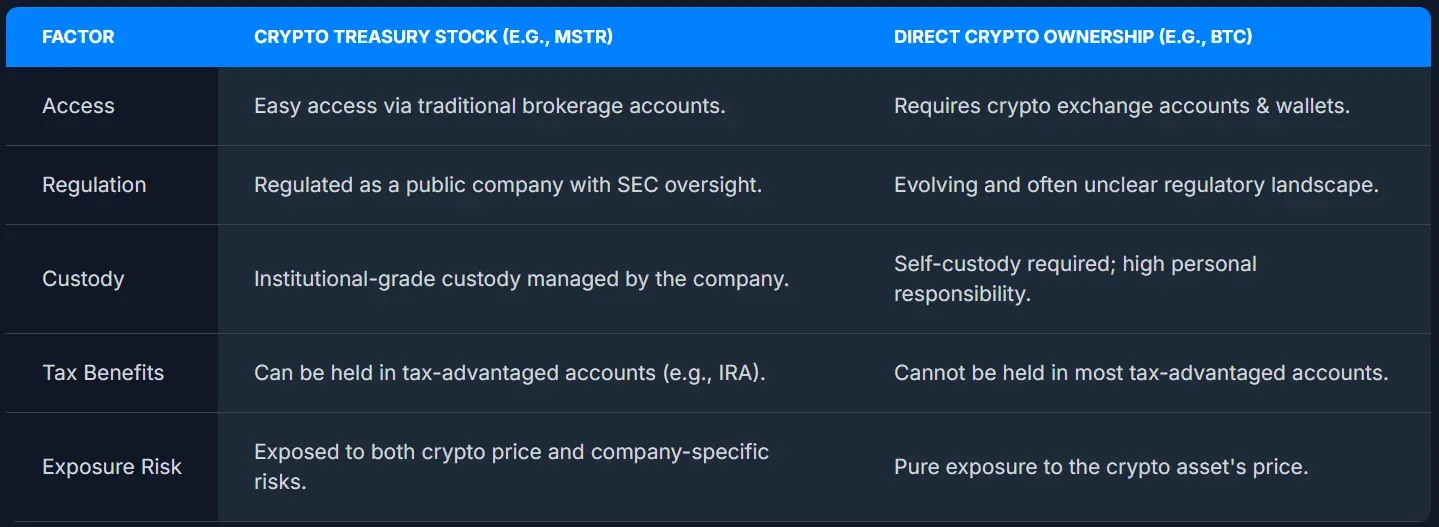Click the Tax Benefits row label
Viewport: 1439px width, 527px height.
[103, 373]
